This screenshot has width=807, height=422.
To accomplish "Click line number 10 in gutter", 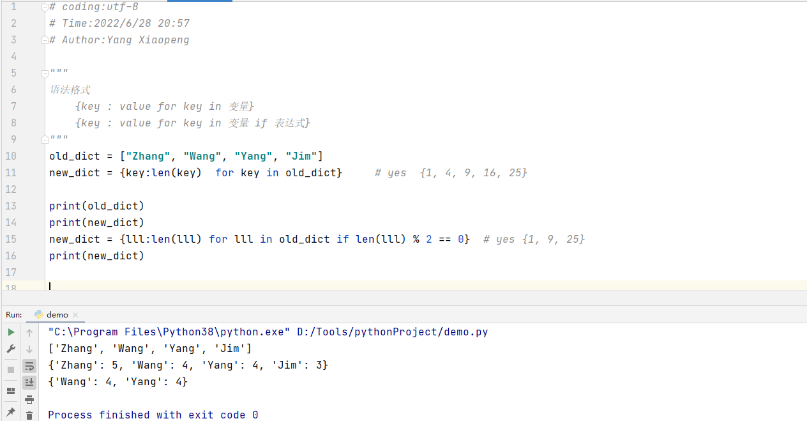I will [x=11, y=156].
